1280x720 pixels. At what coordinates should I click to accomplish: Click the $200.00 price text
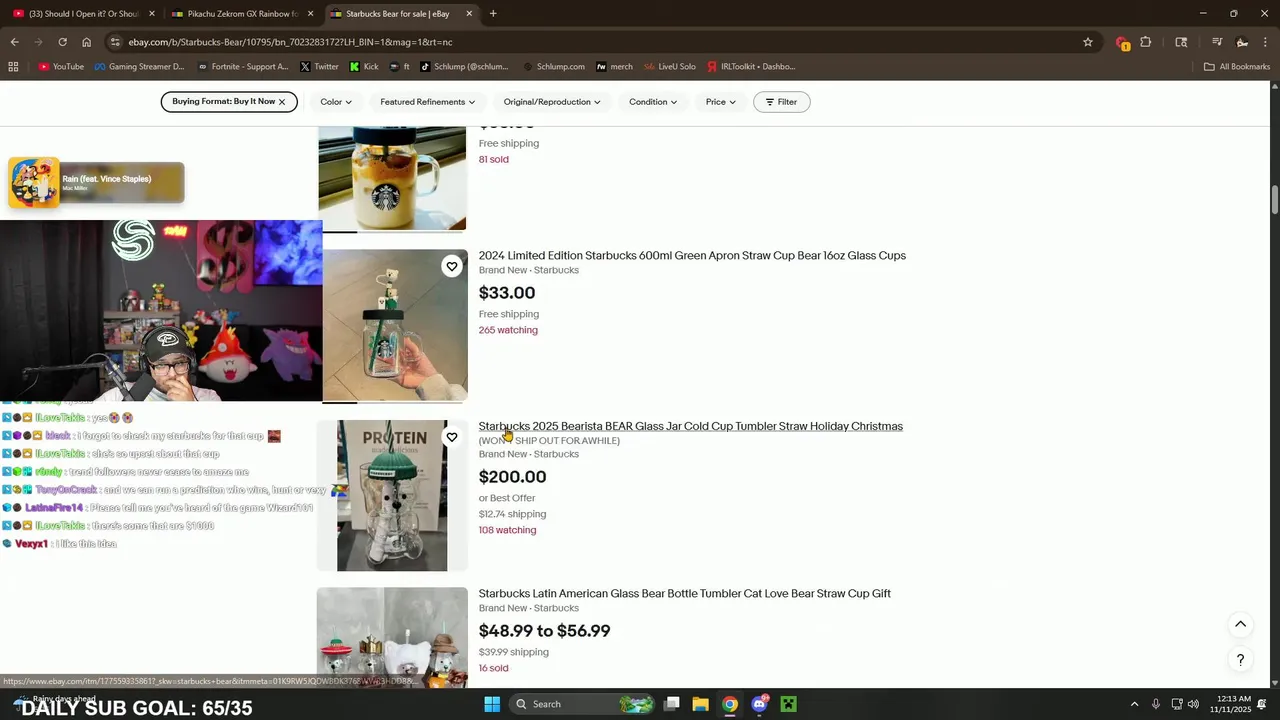tap(513, 477)
